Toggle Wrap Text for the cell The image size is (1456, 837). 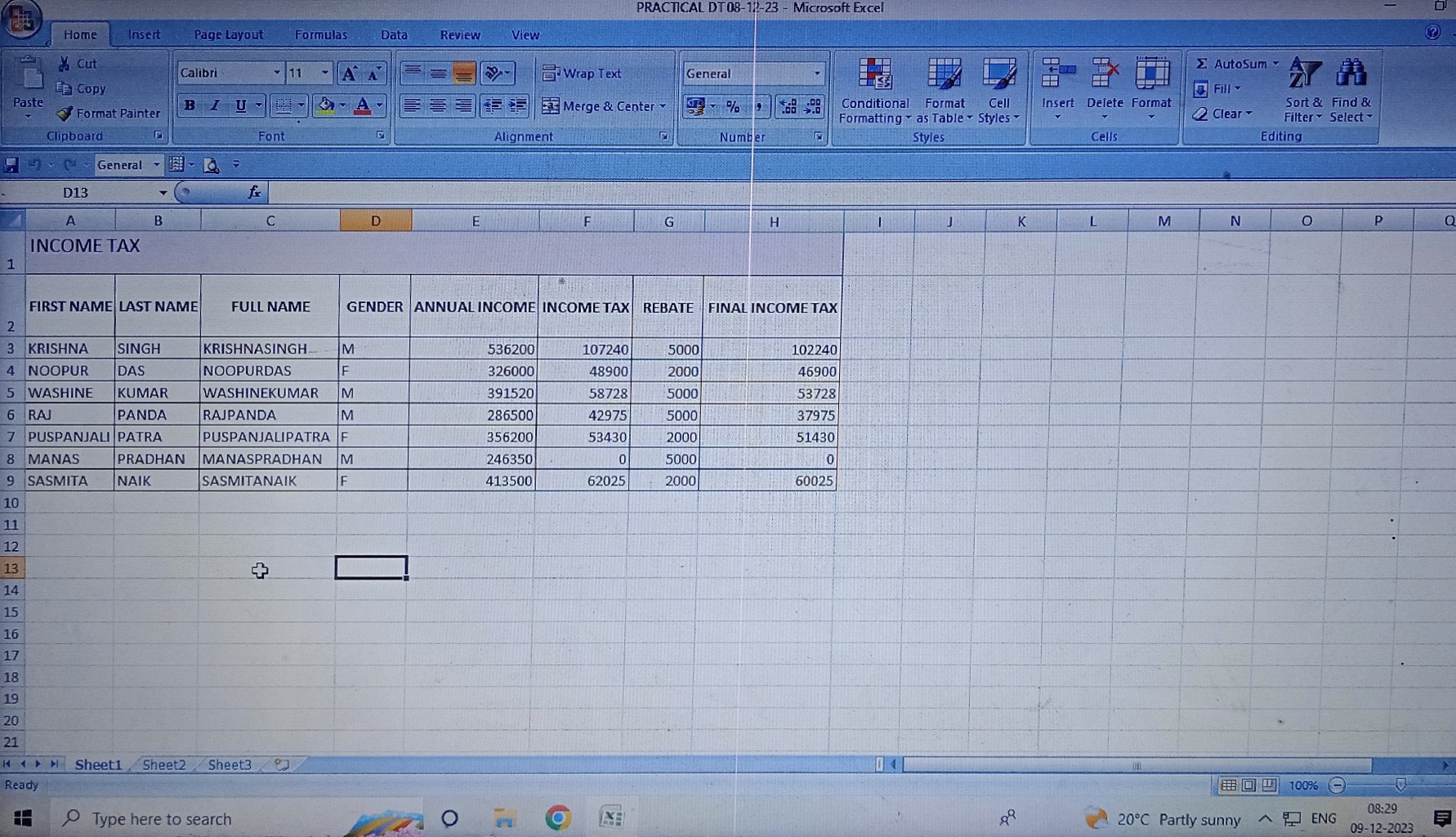[582, 74]
